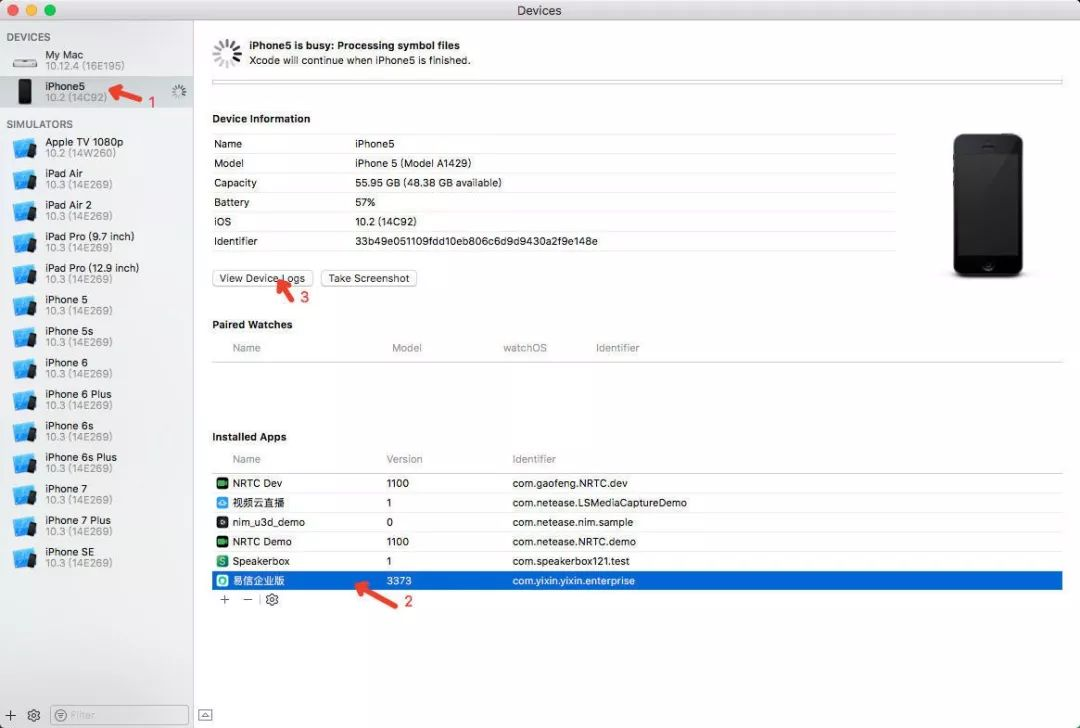Click the Take Screenshot button
Image resolution: width=1080 pixels, height=728 pixels.
pos(368,278)
